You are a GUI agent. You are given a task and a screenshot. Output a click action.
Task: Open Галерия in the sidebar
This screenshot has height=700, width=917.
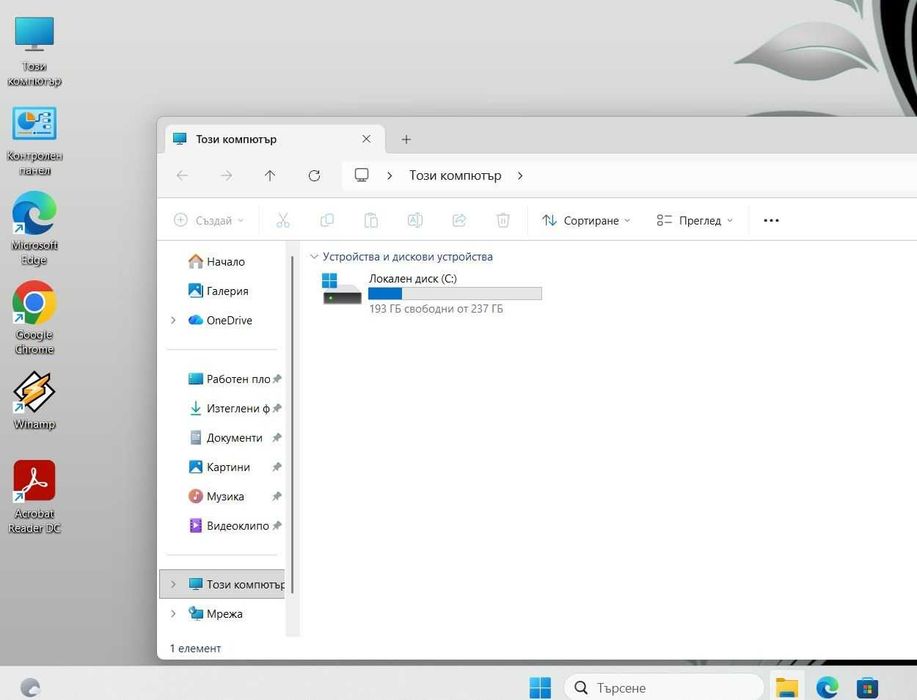[219, 291]
